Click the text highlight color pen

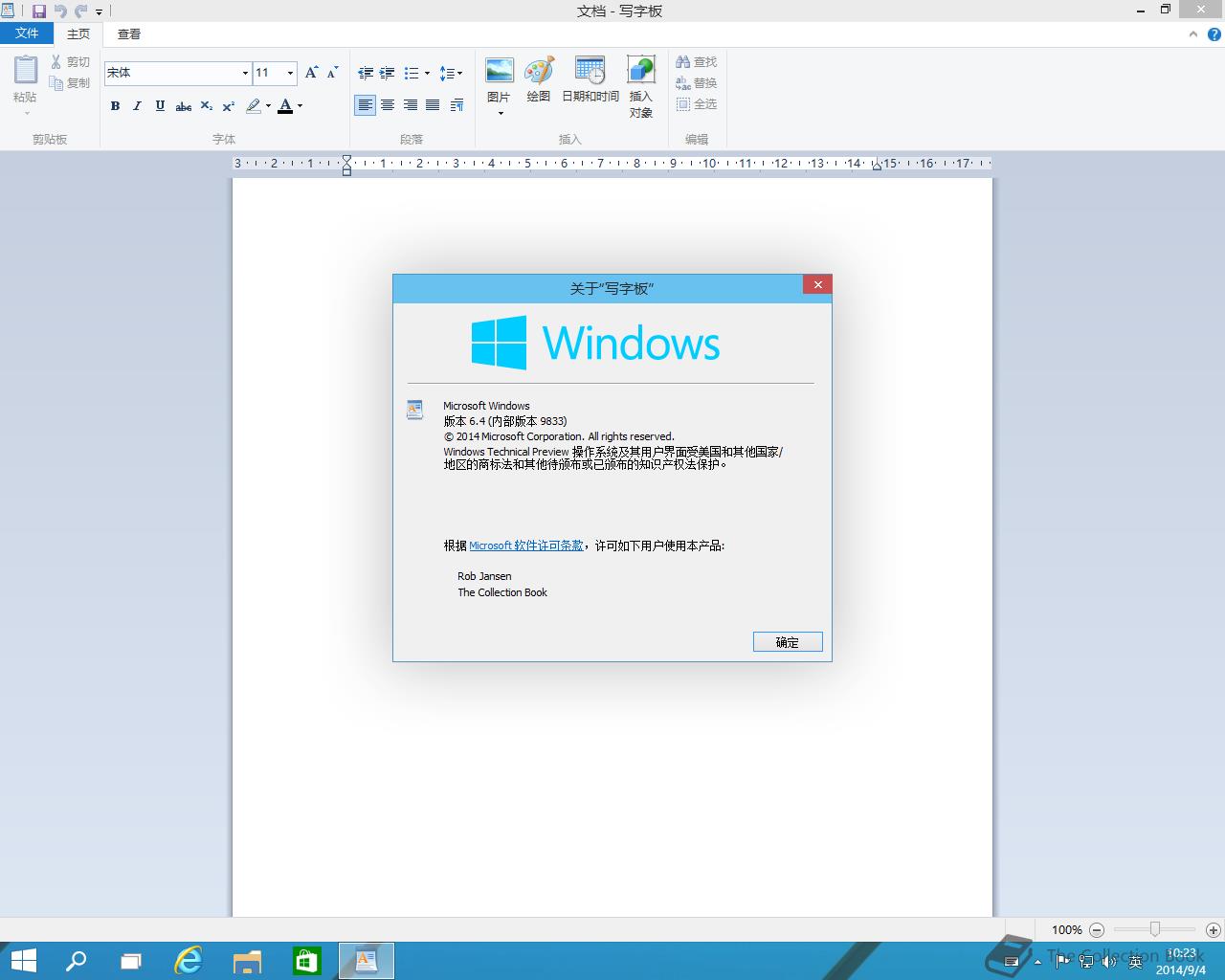coord(253,106)
